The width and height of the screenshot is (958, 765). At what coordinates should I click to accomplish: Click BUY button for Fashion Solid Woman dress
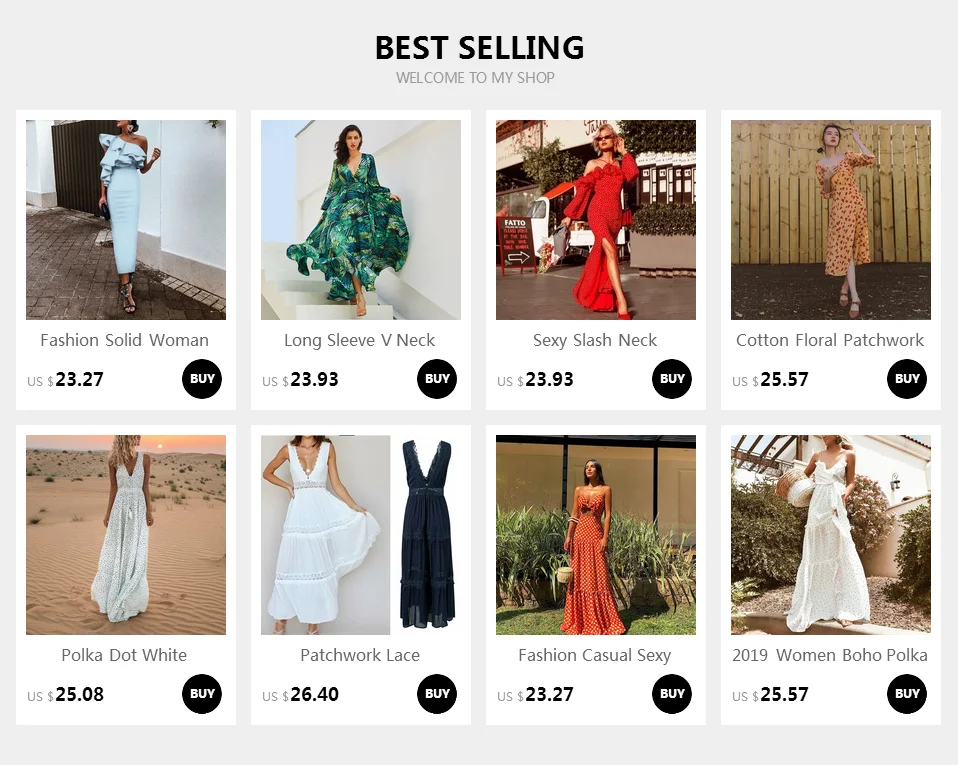click(202, 379)
